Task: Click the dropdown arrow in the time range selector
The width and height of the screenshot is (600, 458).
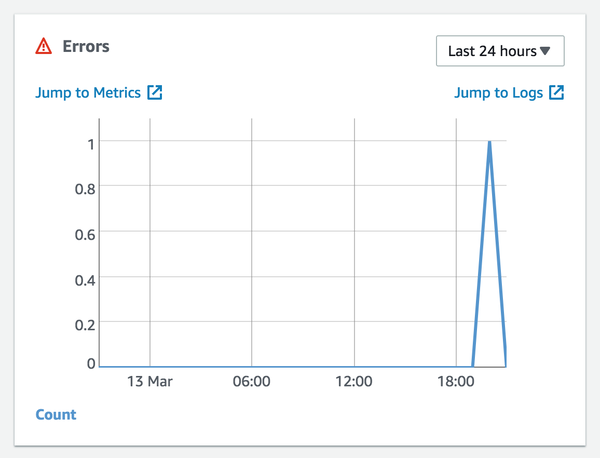Action: tap(545, 51)
